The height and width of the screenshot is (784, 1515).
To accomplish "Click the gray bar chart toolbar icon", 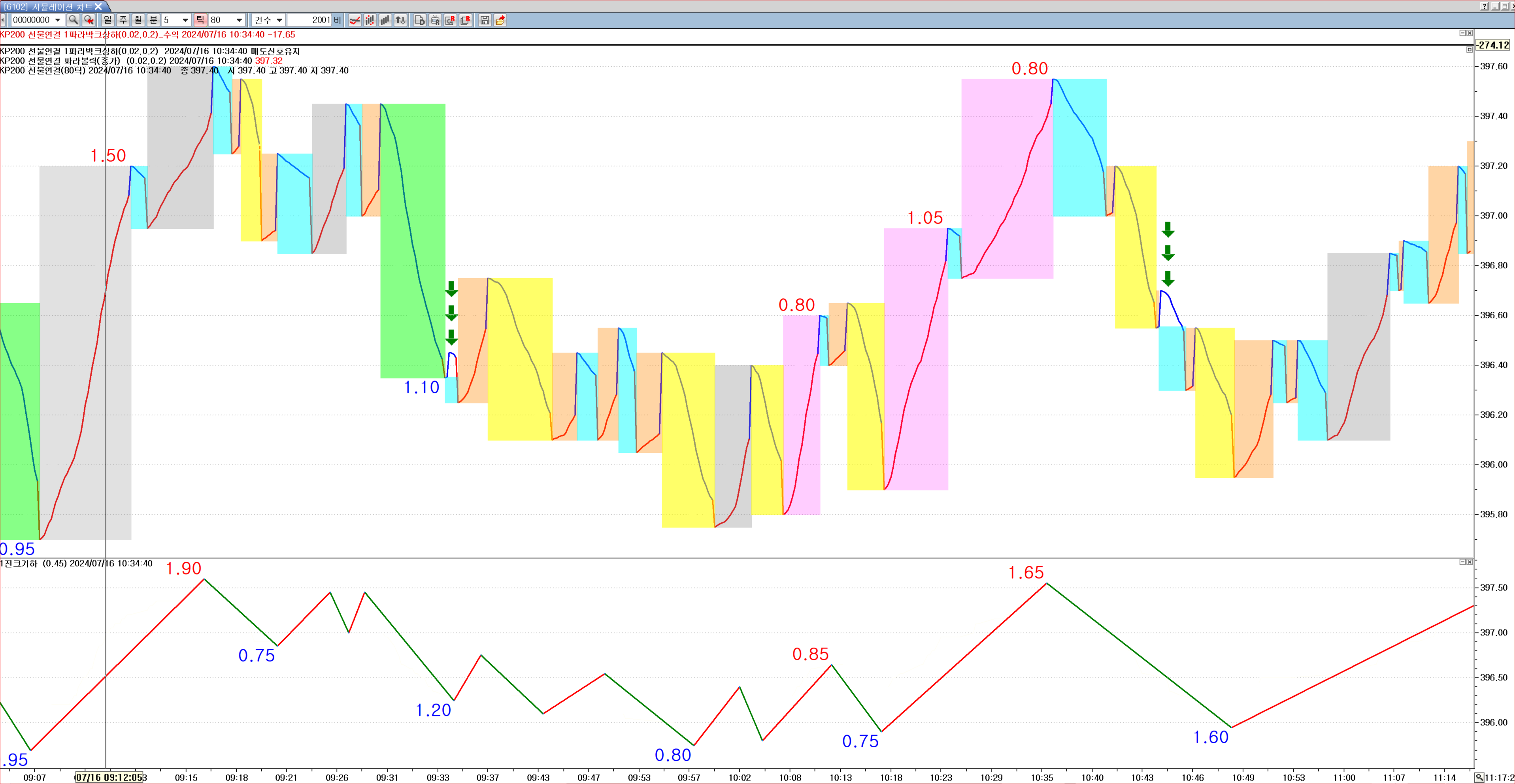I will point(385,20).
